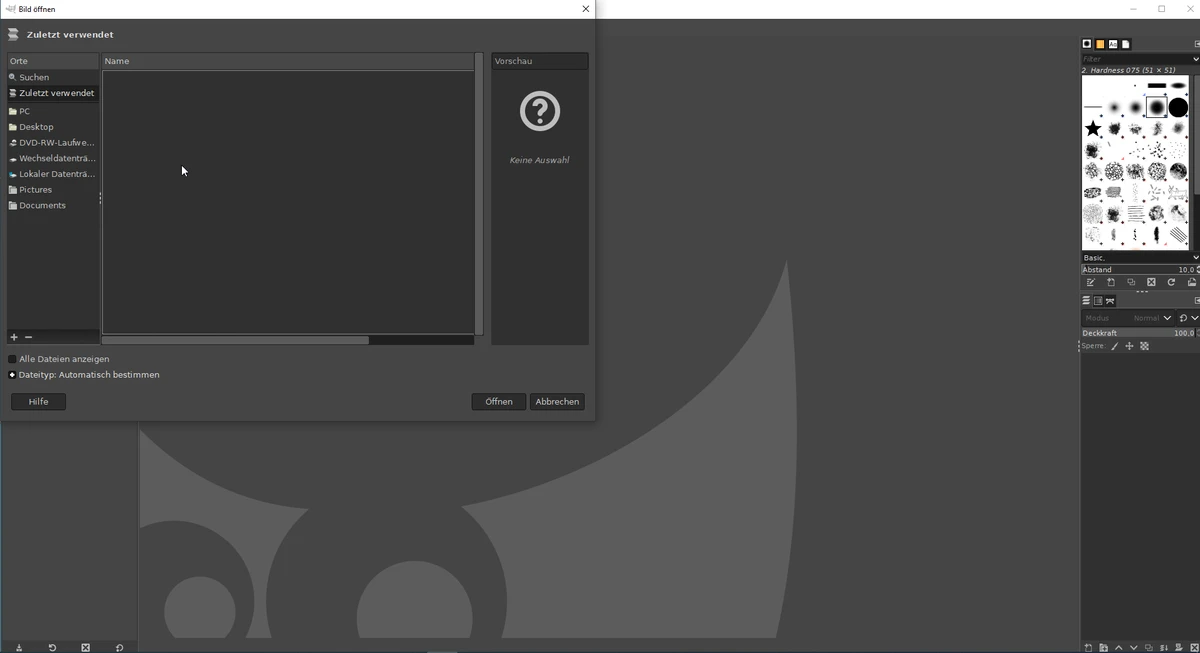Adjust the Abstand spacing slider
The height and width of the screenshot is (653, 1200).
[x=1140, y=270]
